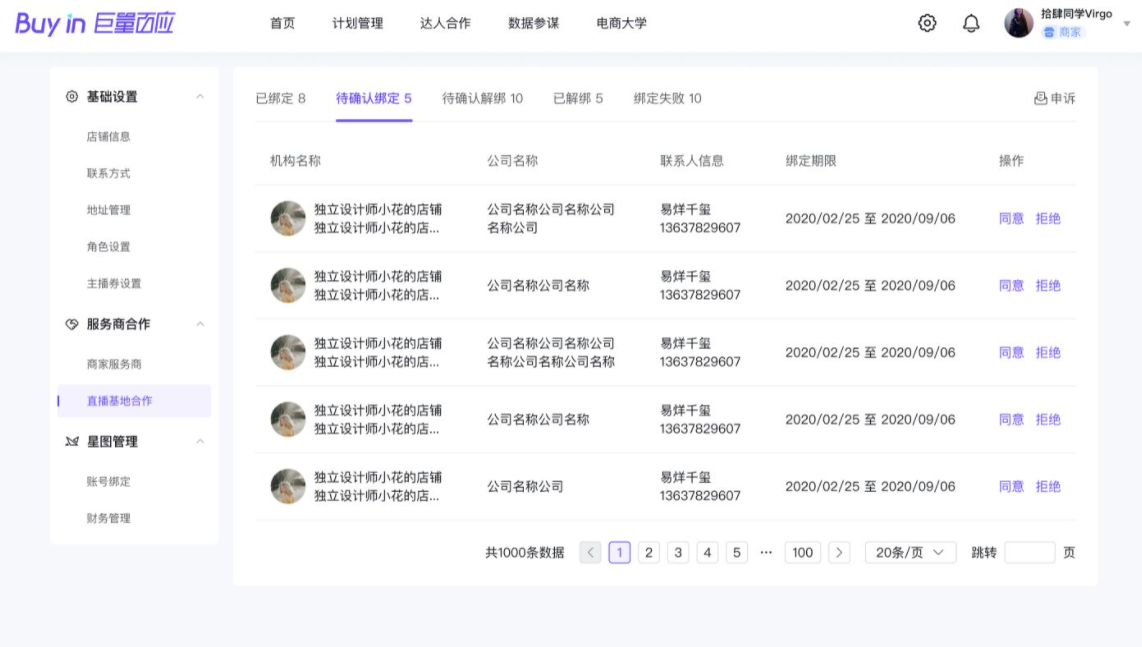1142x647 pixels.
Task: Click first row's institution avatar thumbnail
Action: tap(288, 218)
